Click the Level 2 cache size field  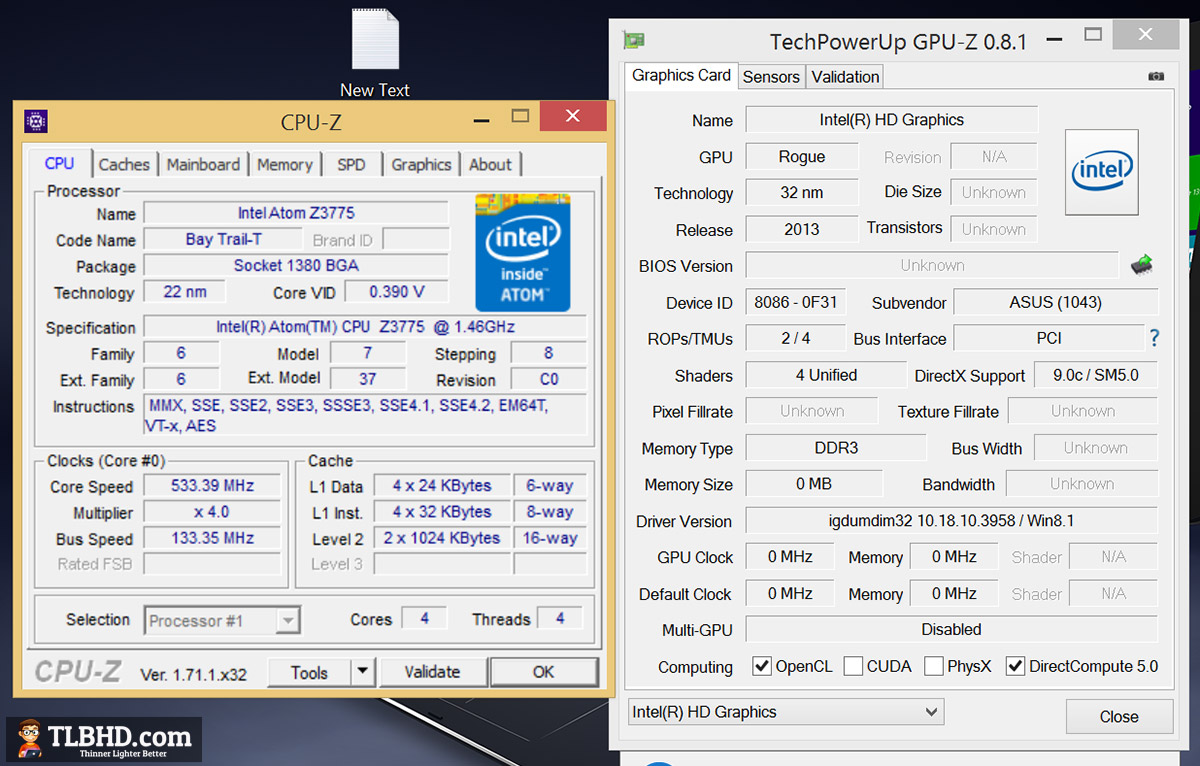[442, 538]
